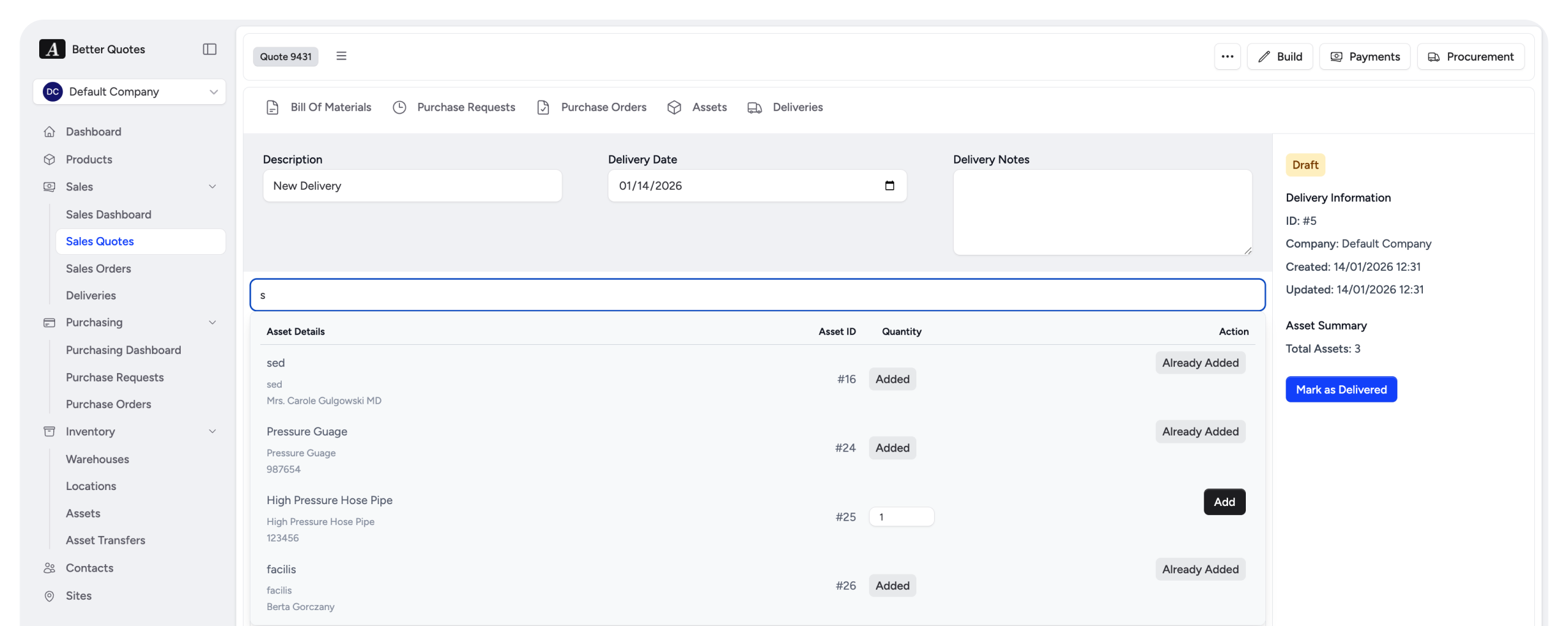Click the Contacts people icon
This screenshot has height=626, width=1568.
click(50, 568)
